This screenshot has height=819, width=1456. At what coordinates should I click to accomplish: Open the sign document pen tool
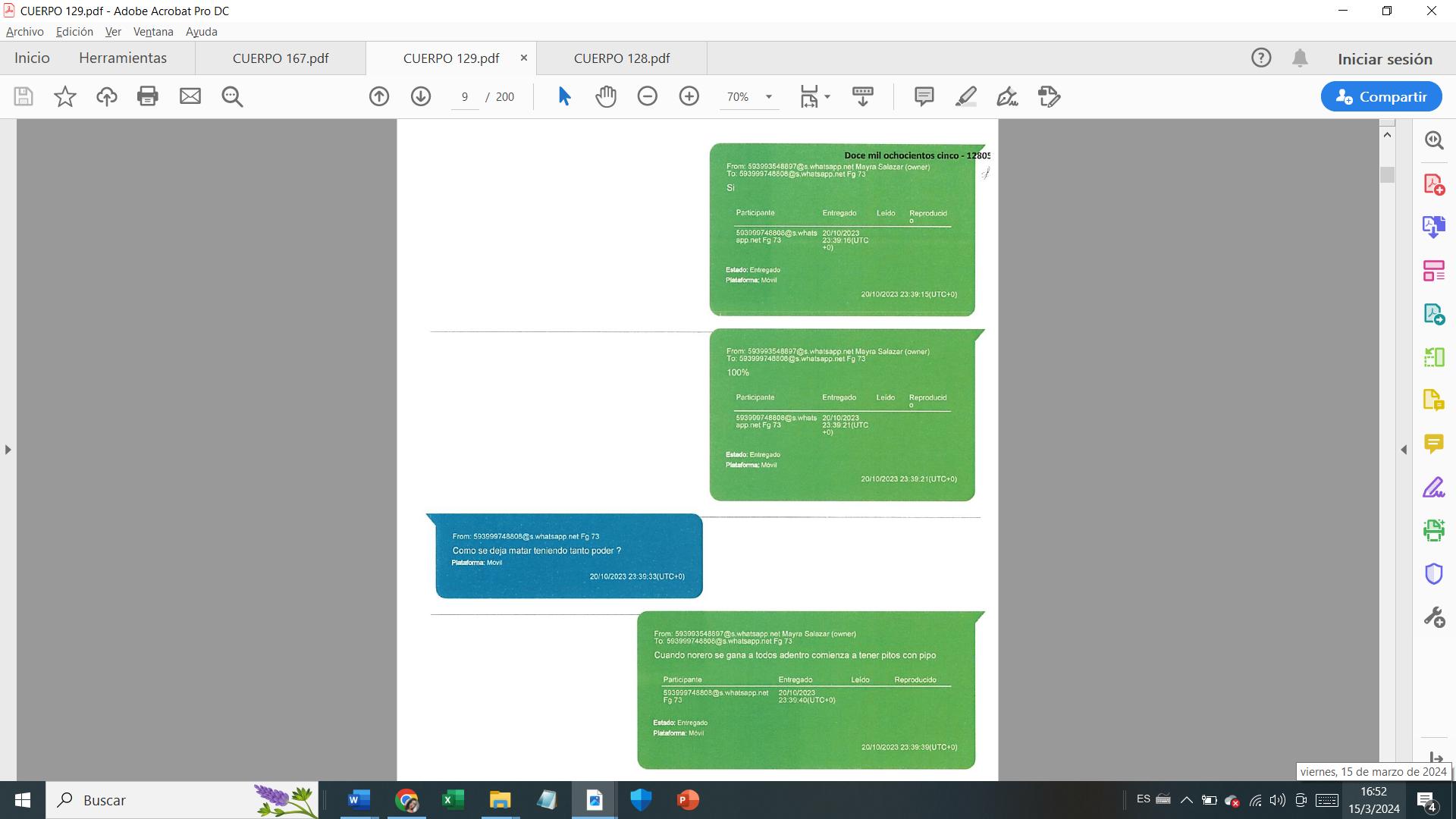pyautogui.click(x=1007, y=96)
